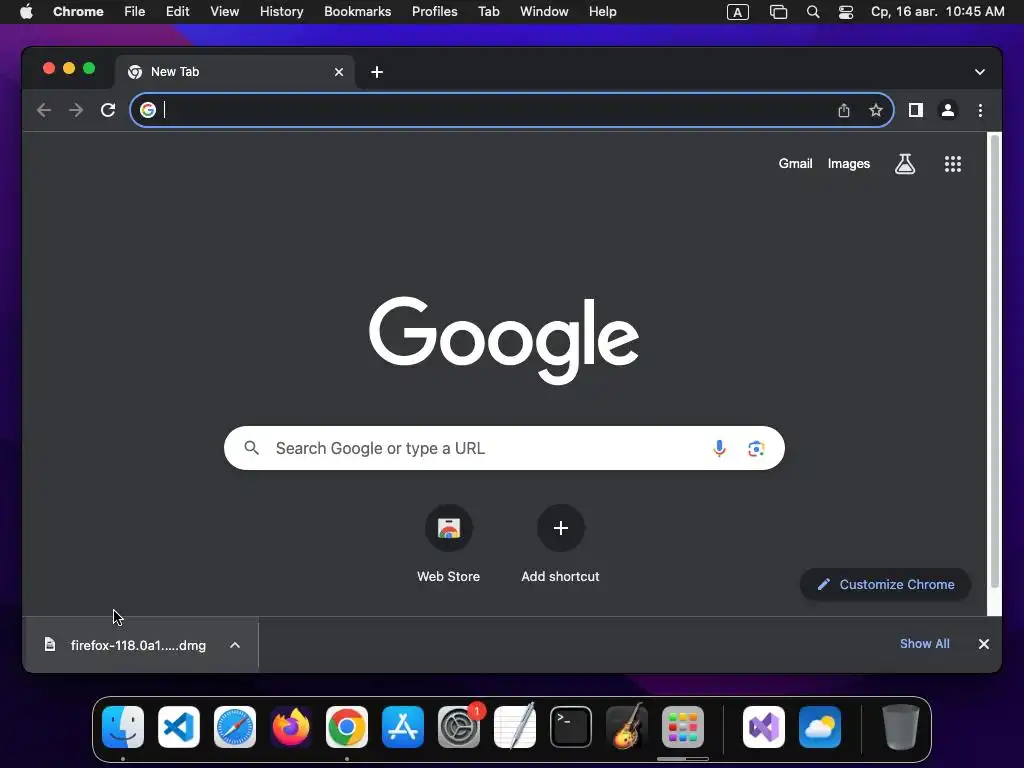
Task: Open the tab search dropdown chevron
Action: tap(980, 72)
